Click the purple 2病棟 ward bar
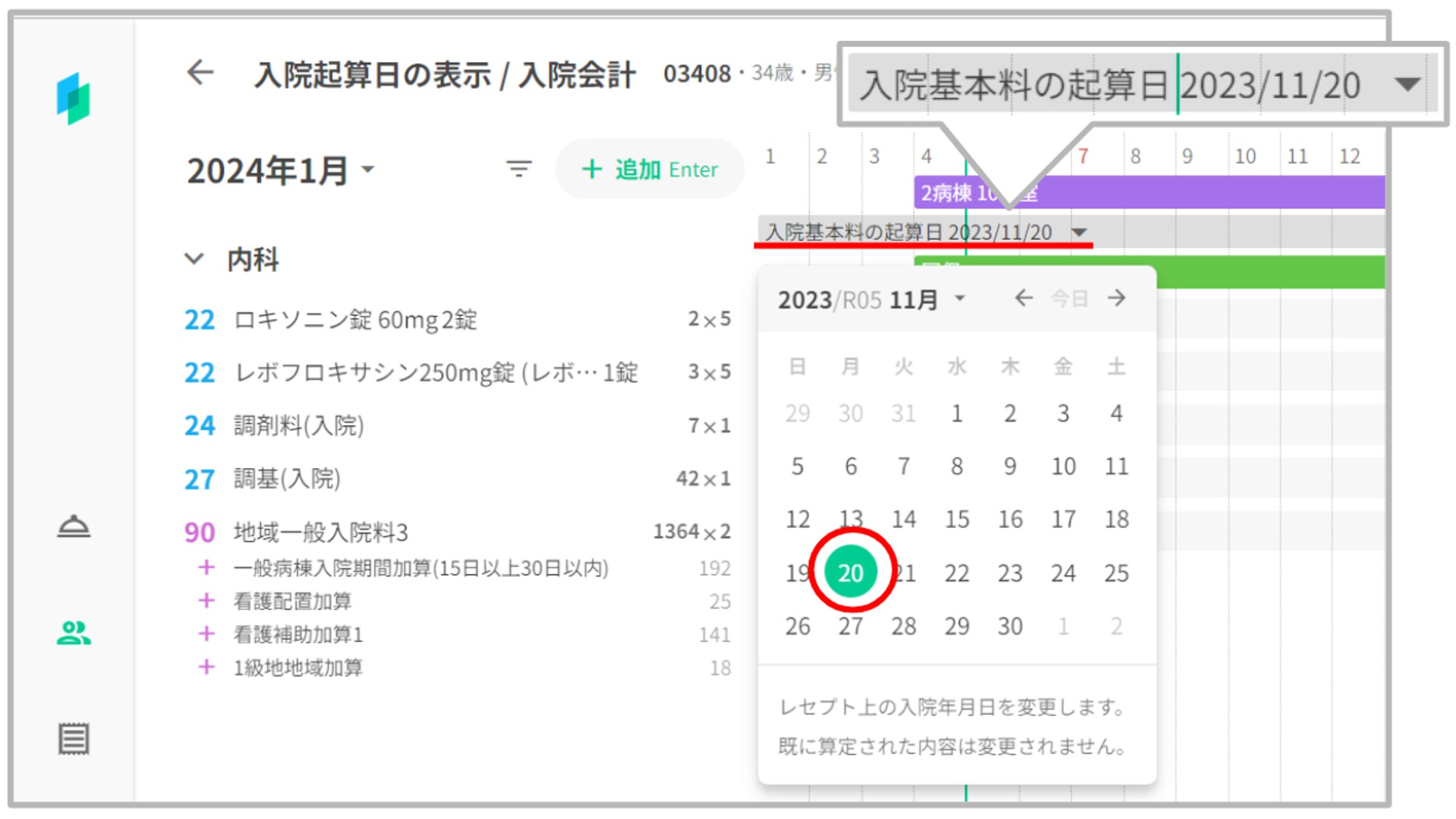Screen dimensions: 1456x819 1201,193
